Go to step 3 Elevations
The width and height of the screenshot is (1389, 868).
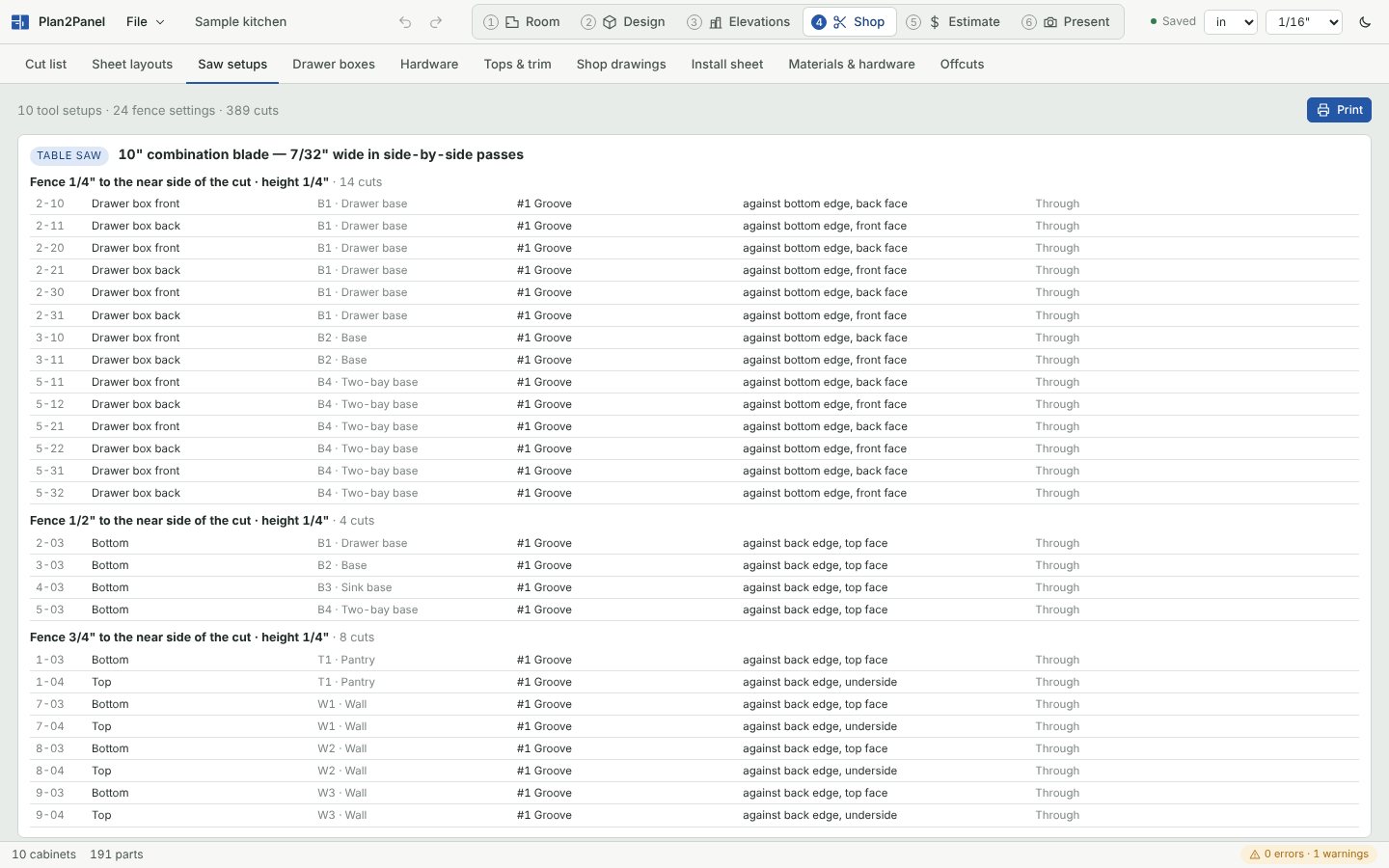739,21
